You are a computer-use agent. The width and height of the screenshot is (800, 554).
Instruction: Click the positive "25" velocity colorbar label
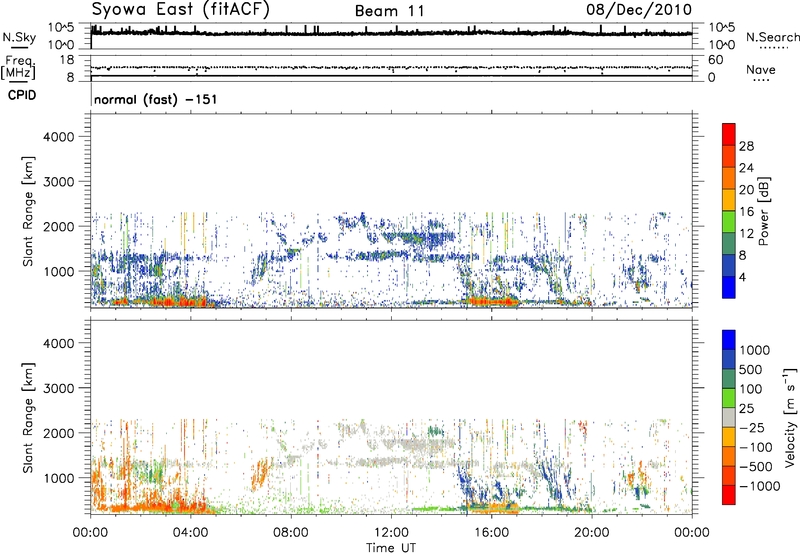click(746, 408)
